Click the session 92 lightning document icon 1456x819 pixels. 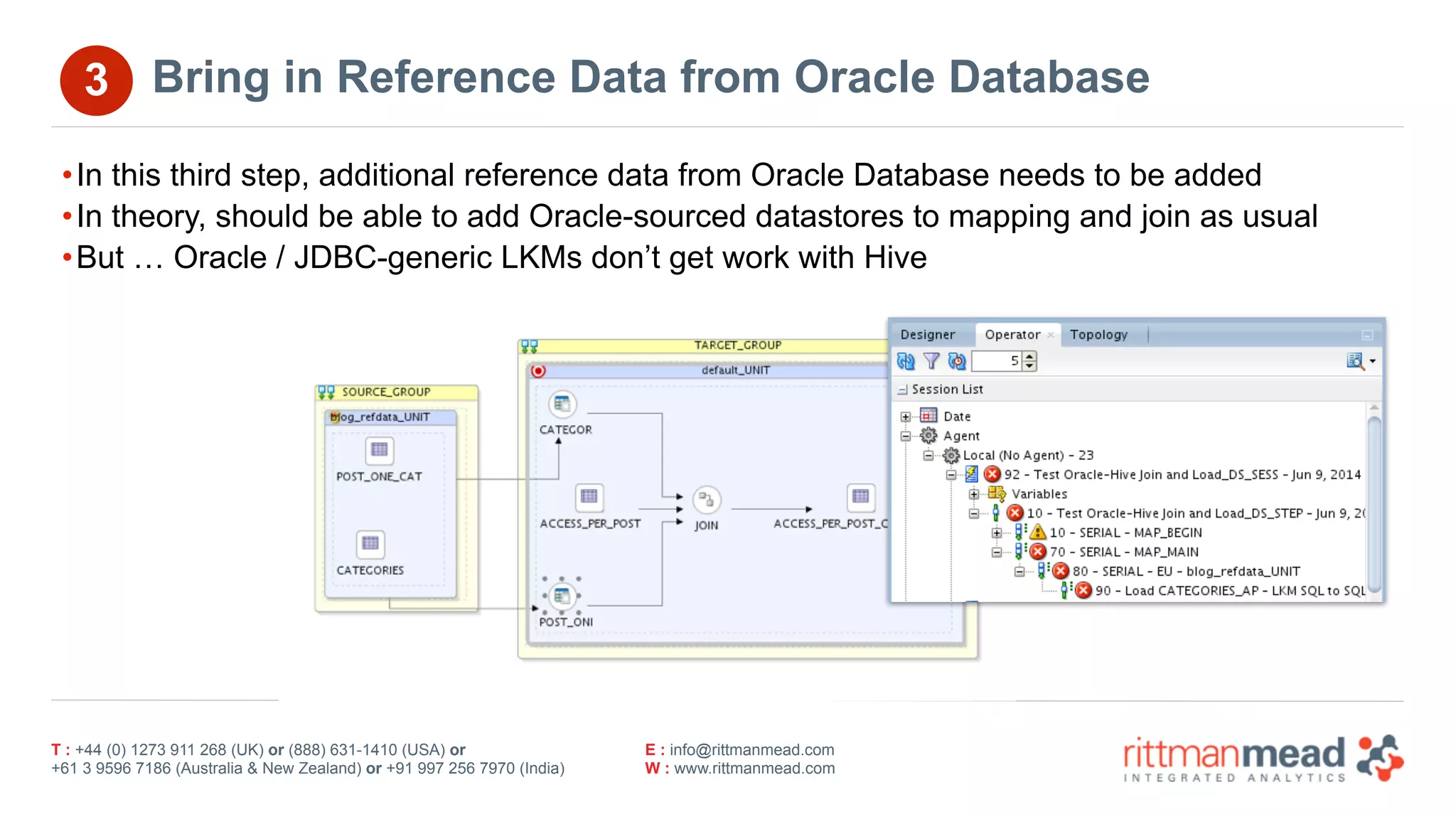coord(972,473)
